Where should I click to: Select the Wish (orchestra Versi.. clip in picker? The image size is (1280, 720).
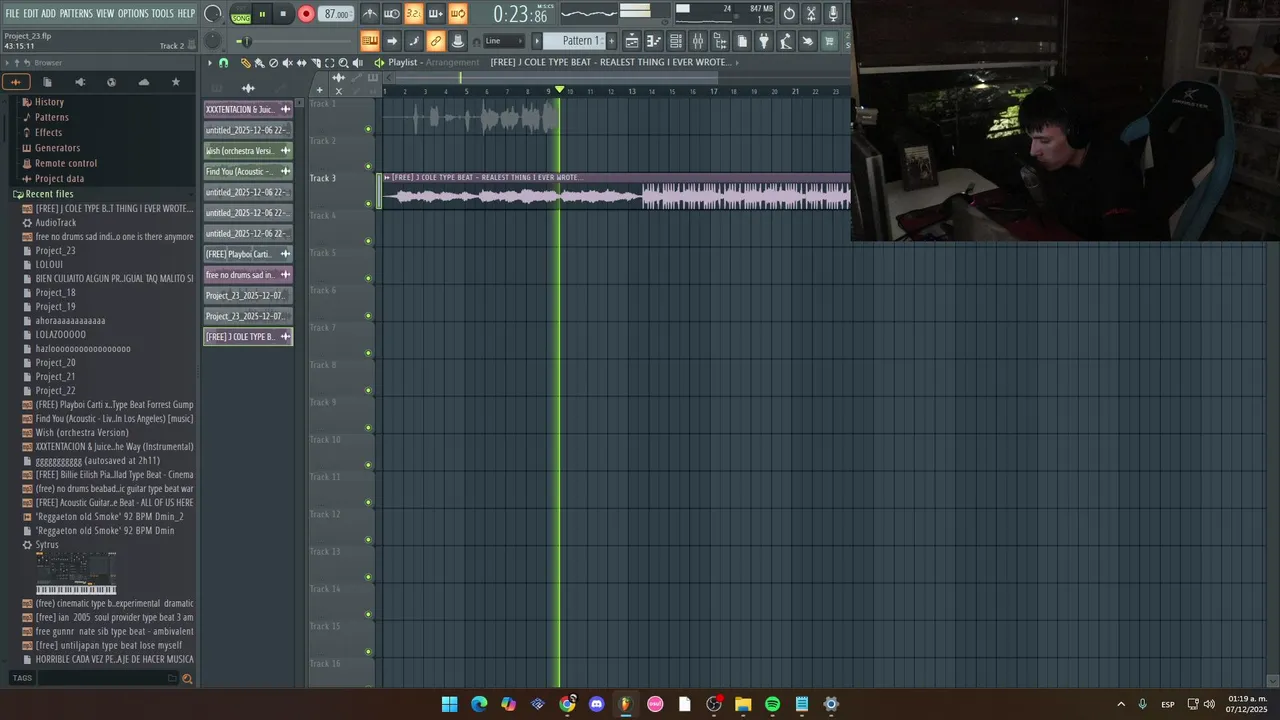(x=248, y=151)
